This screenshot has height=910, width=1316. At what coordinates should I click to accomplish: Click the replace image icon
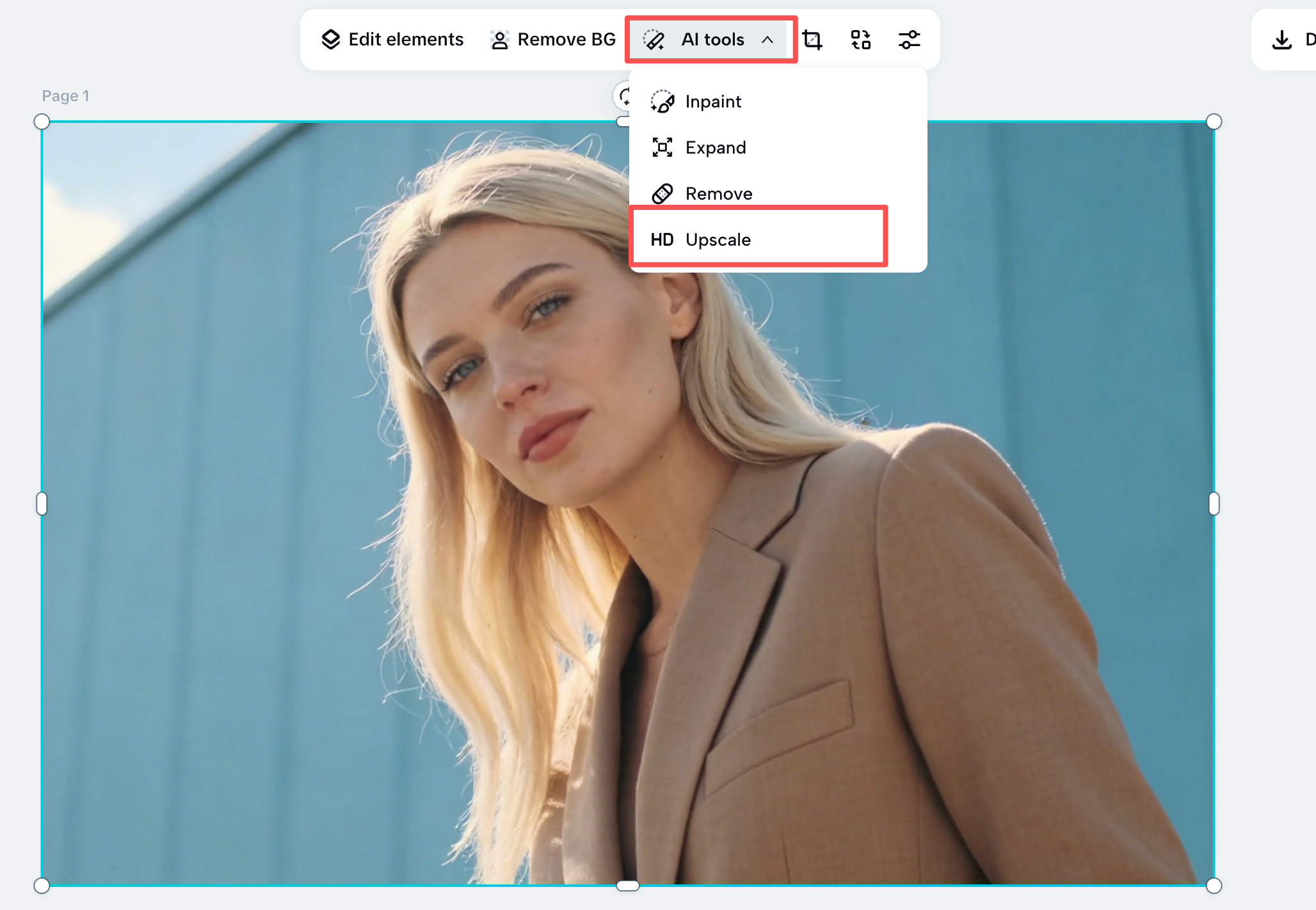tap(861, 39)
